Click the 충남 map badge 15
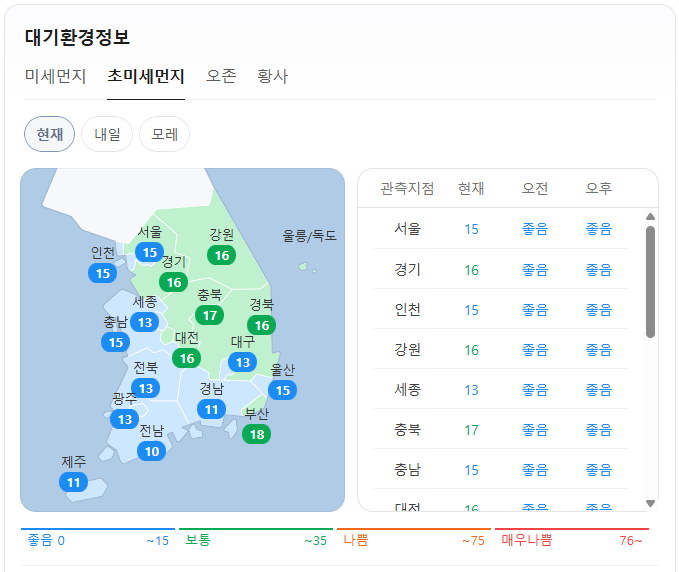This screenshot has width=679, height=572. (116, 343)
